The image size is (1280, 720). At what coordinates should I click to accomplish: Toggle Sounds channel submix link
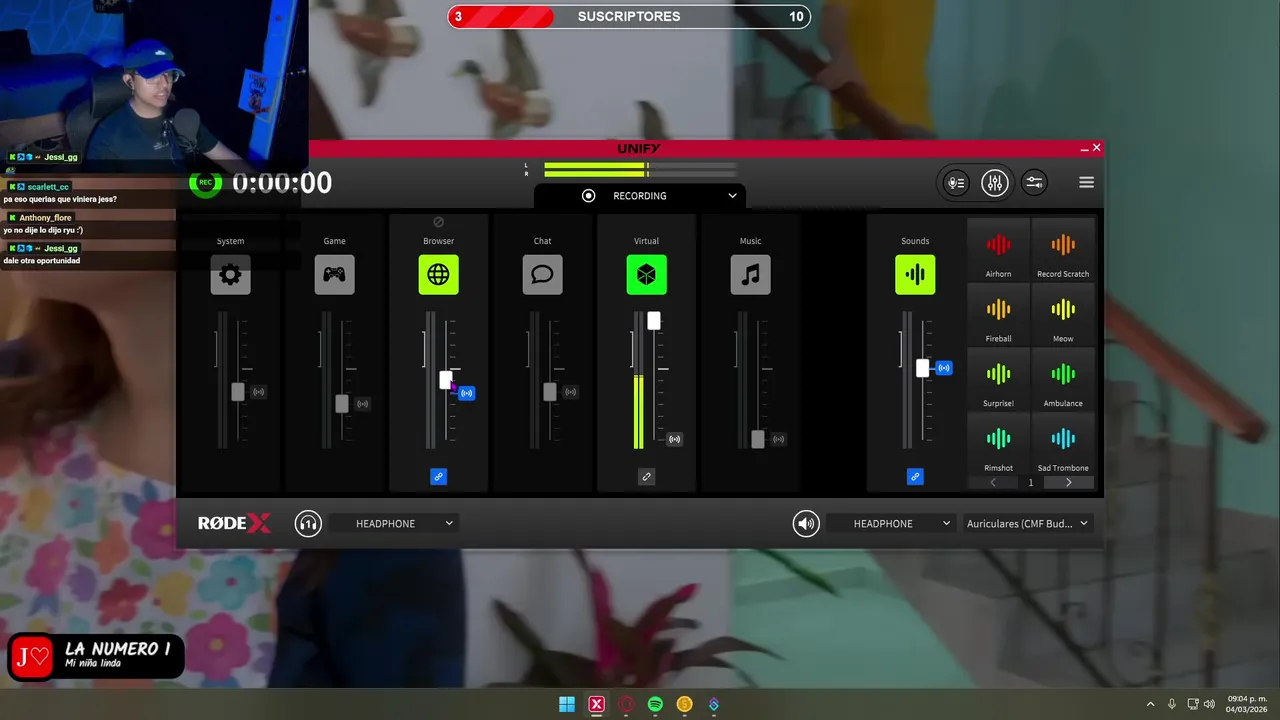coord(915,477)
